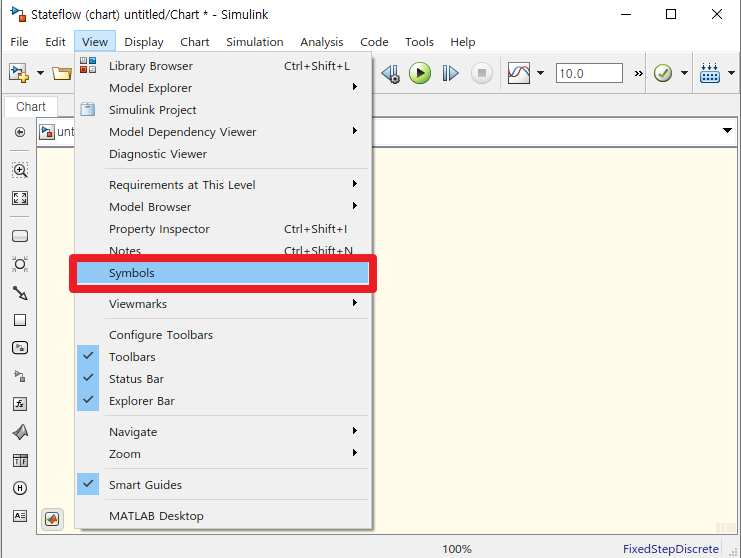Screen dimensions: 741x558
Task: Click the Open folder toolbar icon
Action: click(62, 73)
